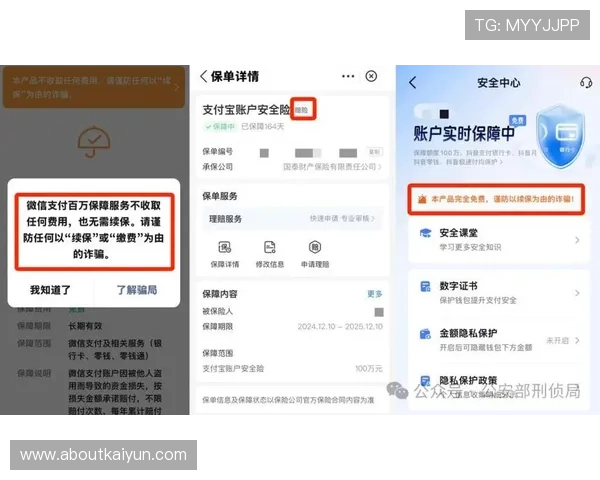The height and width of the screenshot is (480, 600).
Task: Open the 数字证书 row
Action: 499,293
